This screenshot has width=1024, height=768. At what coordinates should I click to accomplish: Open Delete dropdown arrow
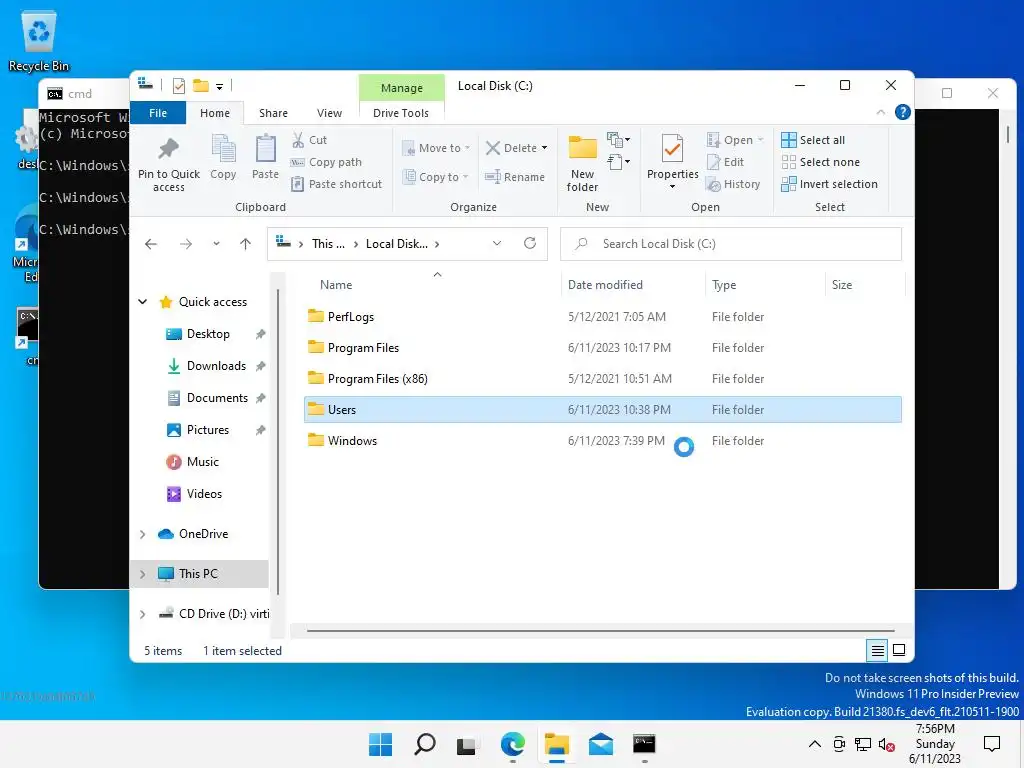click(544, 148)
